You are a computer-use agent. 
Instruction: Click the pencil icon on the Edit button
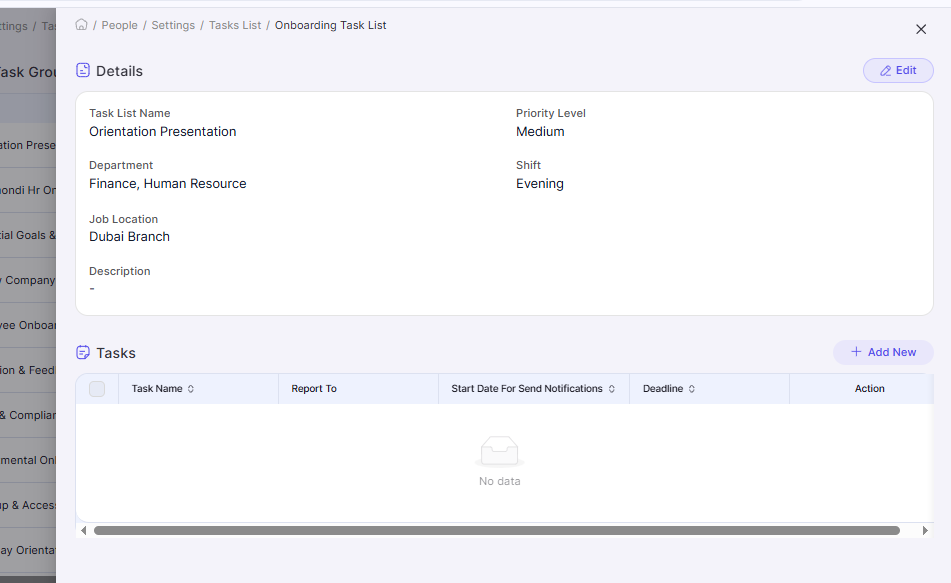click(x=885, y=70)
